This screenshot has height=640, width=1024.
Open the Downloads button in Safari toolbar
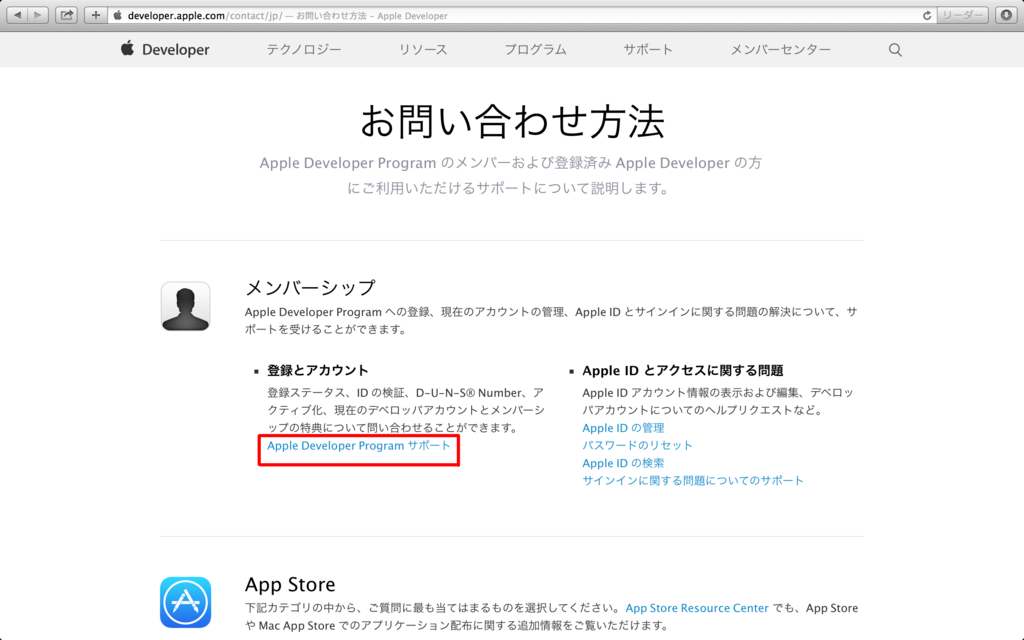[x=1006, y=15]
